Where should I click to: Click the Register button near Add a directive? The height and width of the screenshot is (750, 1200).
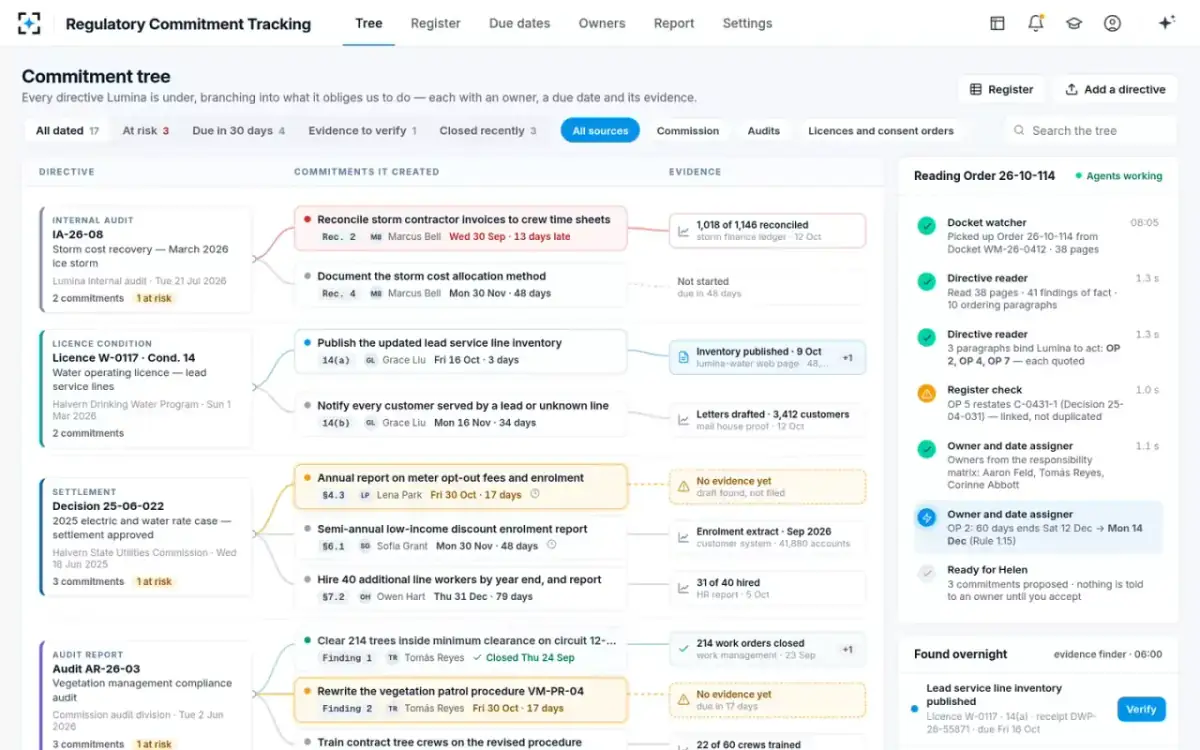[1001, 89]
